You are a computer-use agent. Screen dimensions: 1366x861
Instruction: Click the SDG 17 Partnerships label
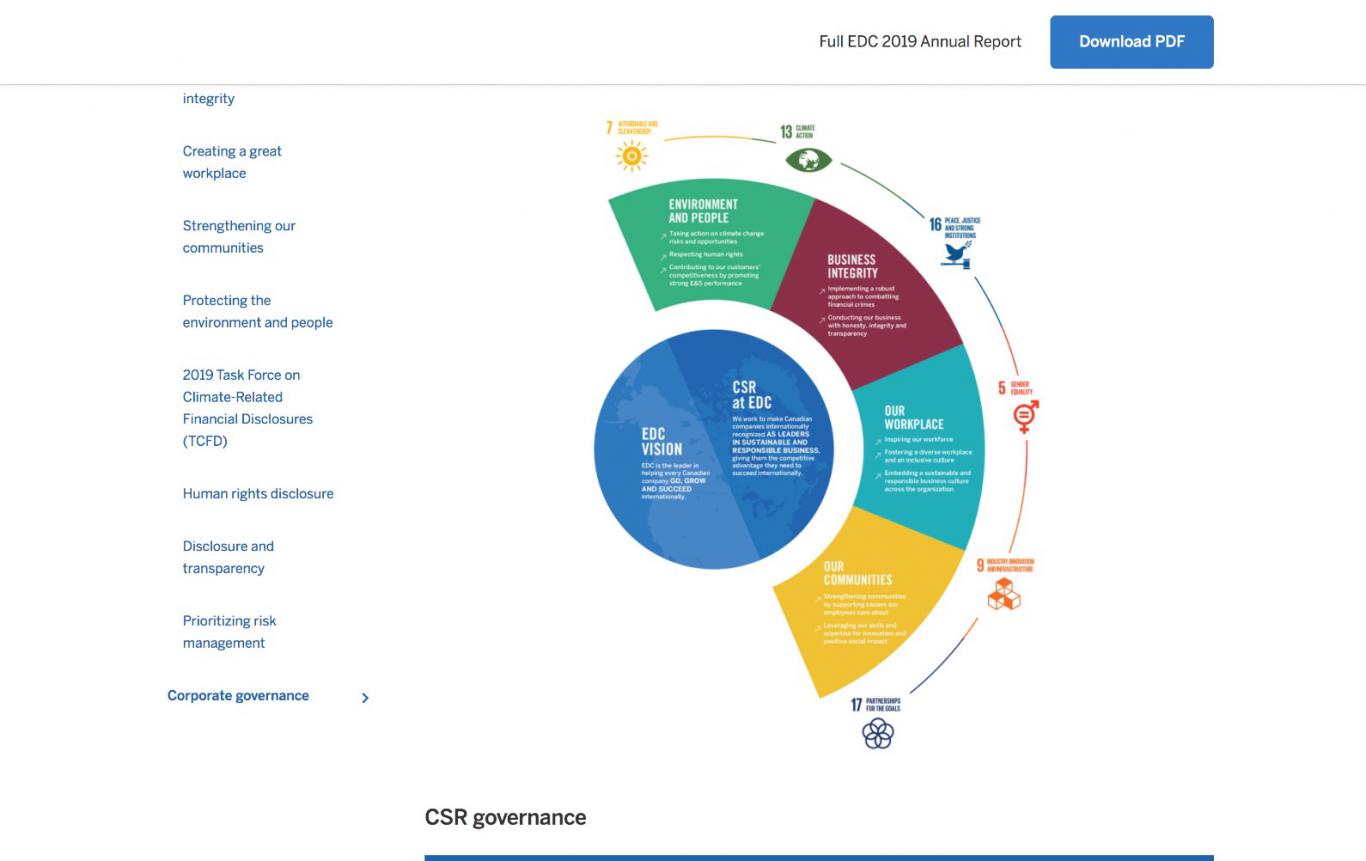point(876,705)
